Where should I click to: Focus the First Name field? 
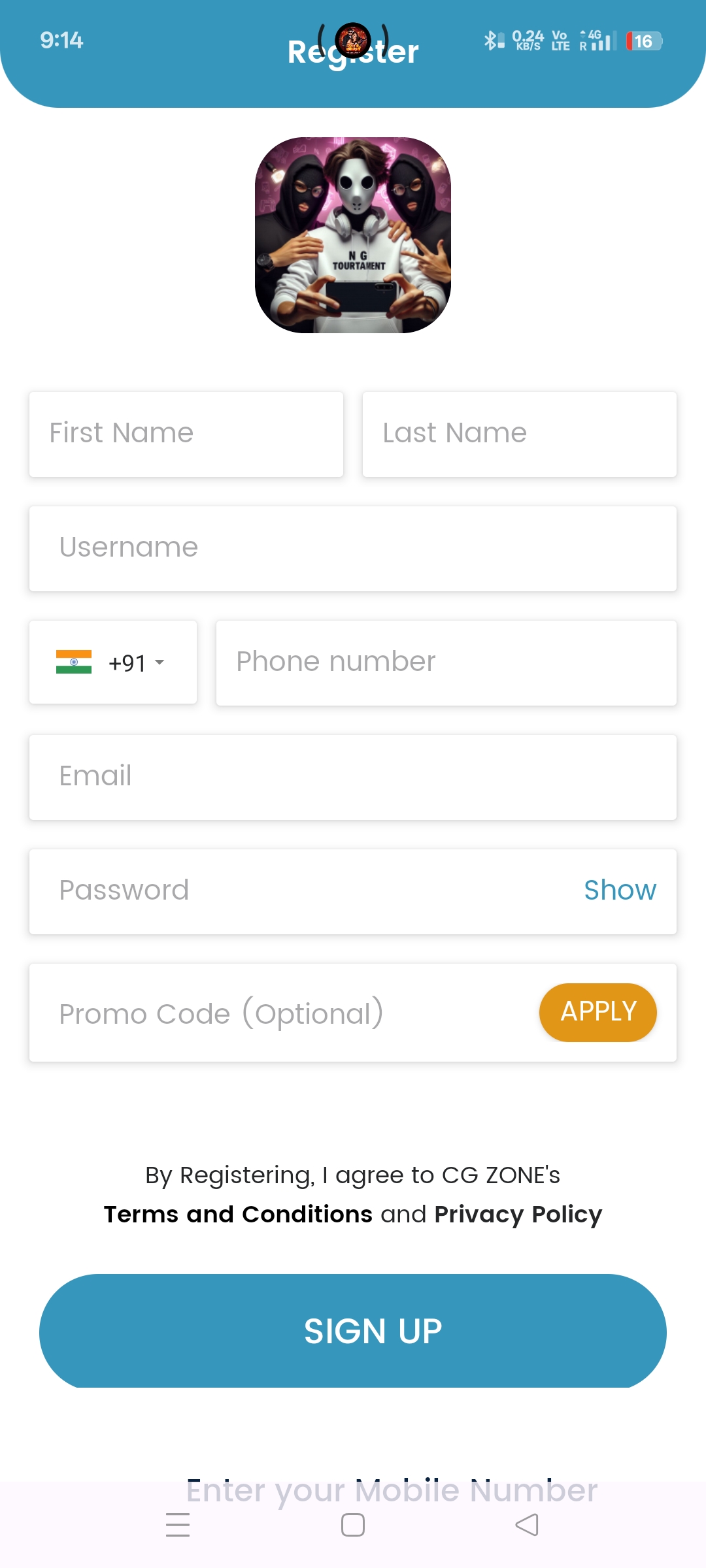click(186, 434)
